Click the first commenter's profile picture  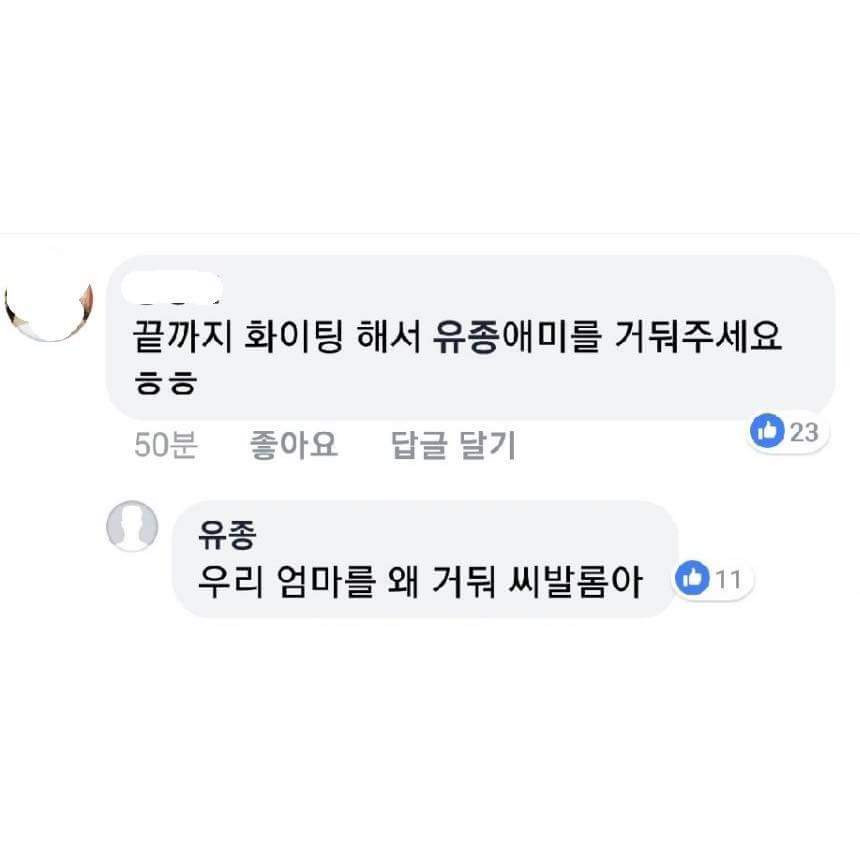[x=50, y=307]
